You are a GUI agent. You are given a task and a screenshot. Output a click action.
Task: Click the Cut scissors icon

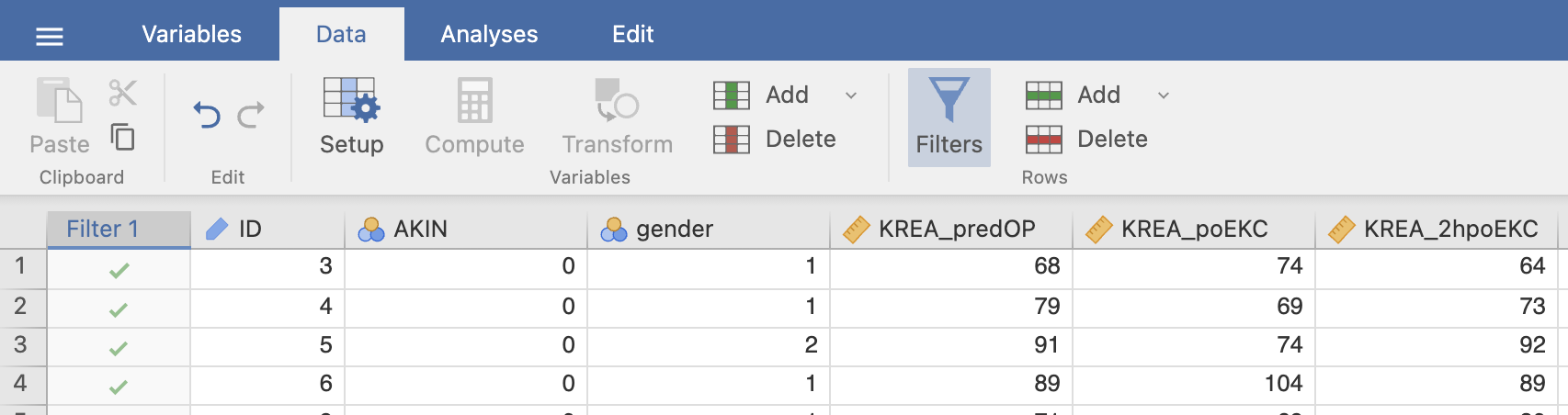122,93
